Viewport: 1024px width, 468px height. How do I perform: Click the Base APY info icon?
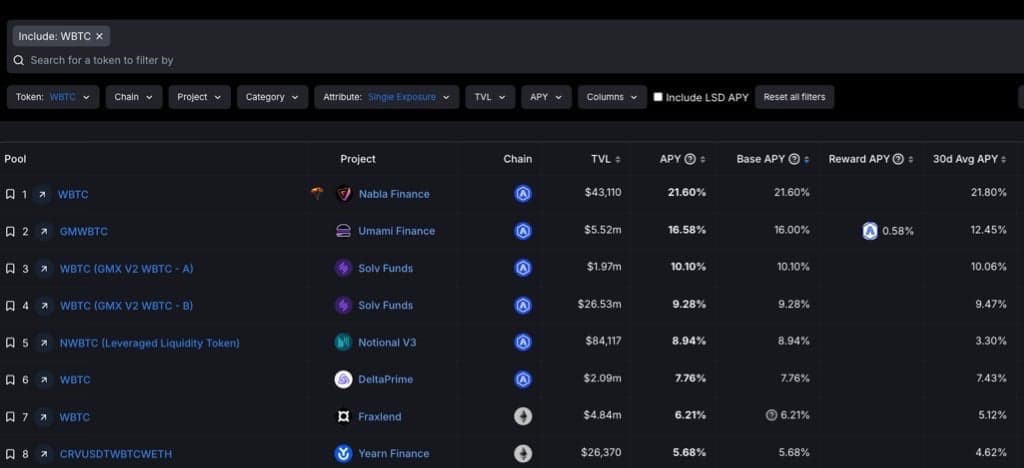pyautogui.click(x=794, y=159)
